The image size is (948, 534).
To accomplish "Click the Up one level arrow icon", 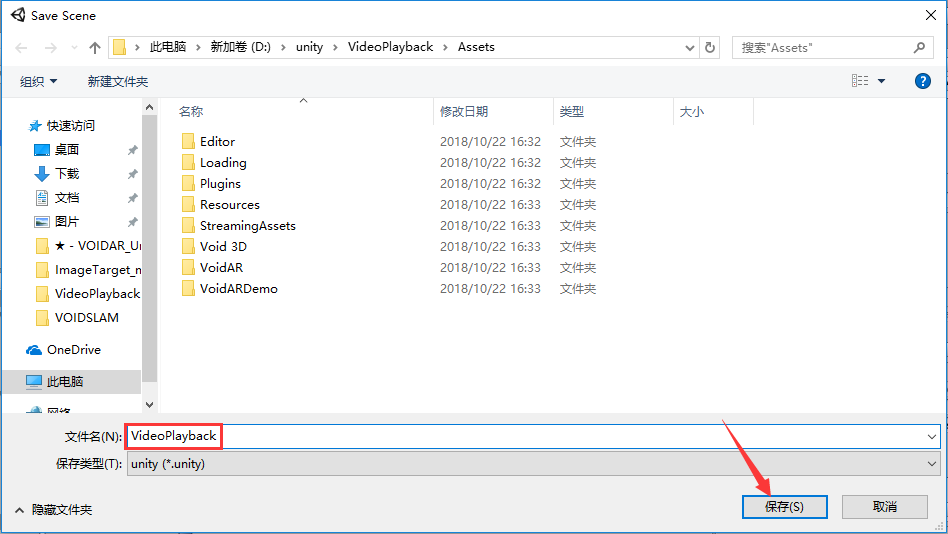I will pos(95,48).
